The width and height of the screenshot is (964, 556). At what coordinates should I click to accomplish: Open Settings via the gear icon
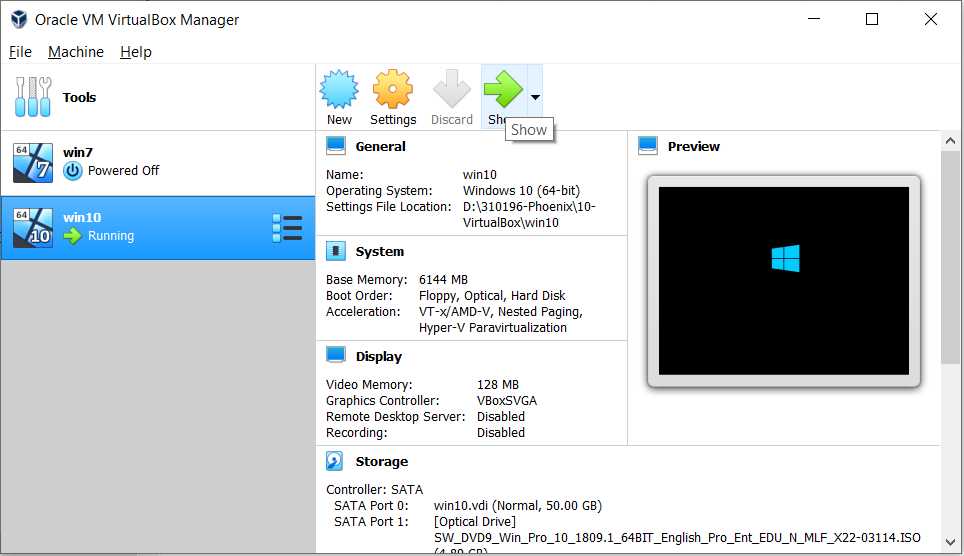click(393, 89)
